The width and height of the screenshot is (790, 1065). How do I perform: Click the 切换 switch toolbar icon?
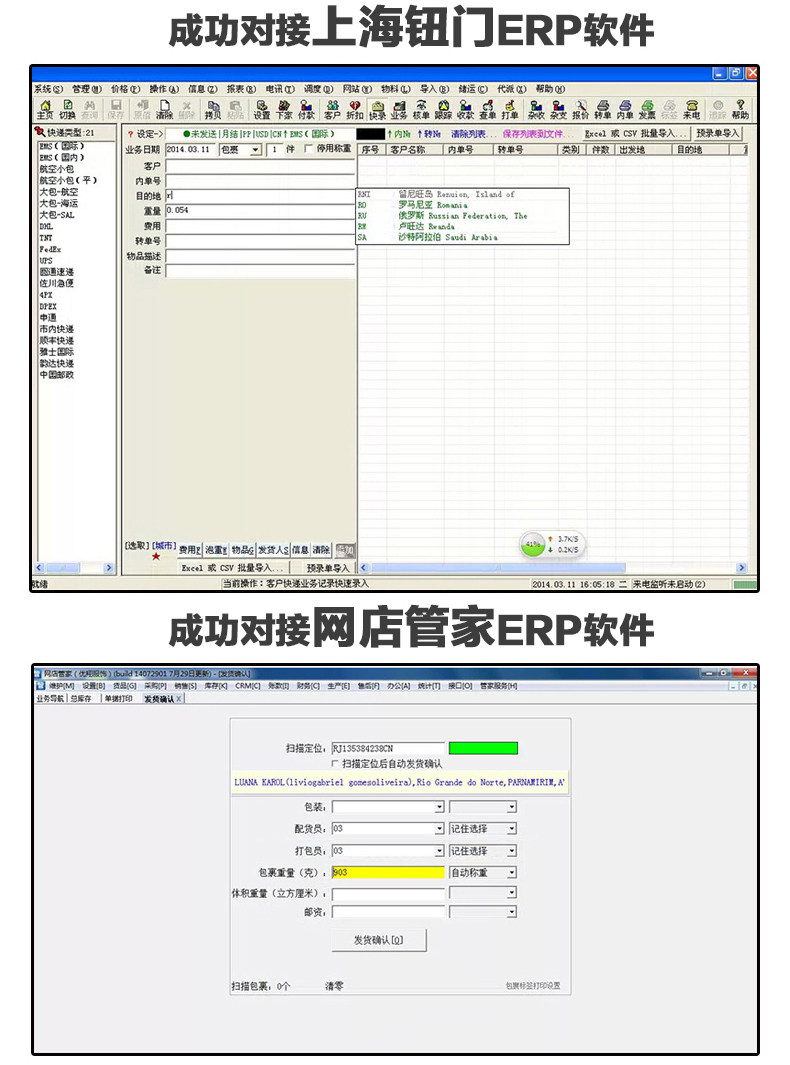(x=67, y=109)
